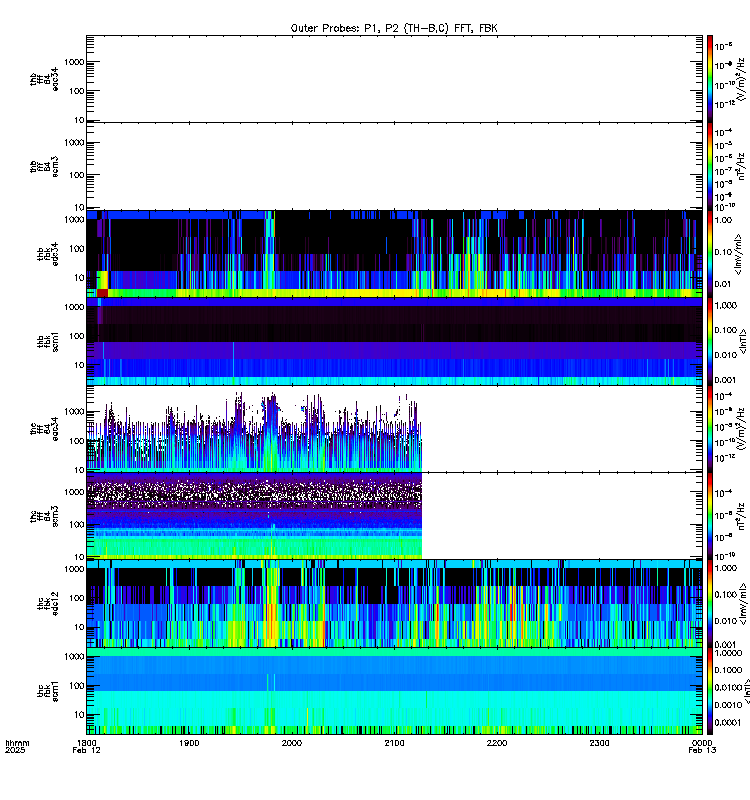Click the 'thc fbk scm1' y-axis label
The width and height of the screenshot is (750, 800).
[x=48, y=692]
